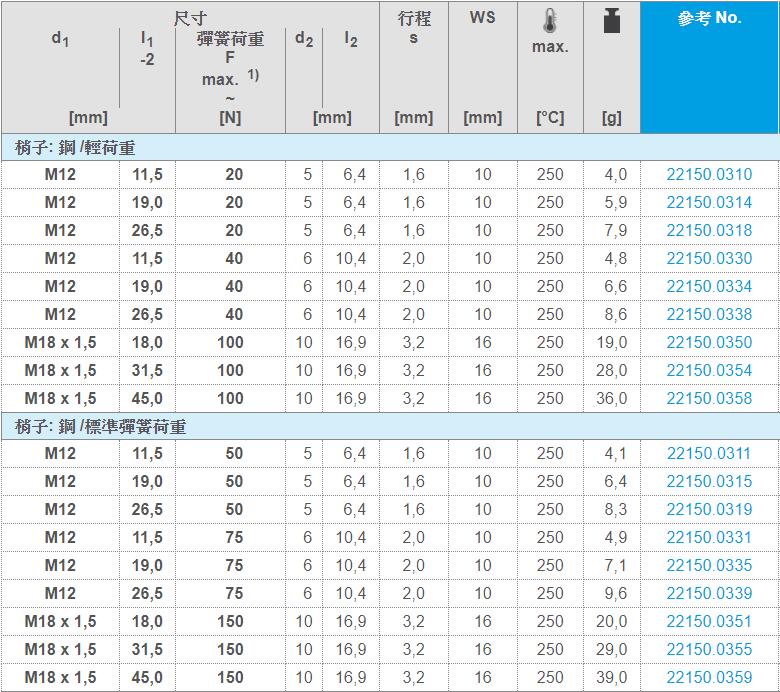The height and width of the screenshot is (692, 780).
Task: Open reference 22150.0319
Action: pos(709,510)
